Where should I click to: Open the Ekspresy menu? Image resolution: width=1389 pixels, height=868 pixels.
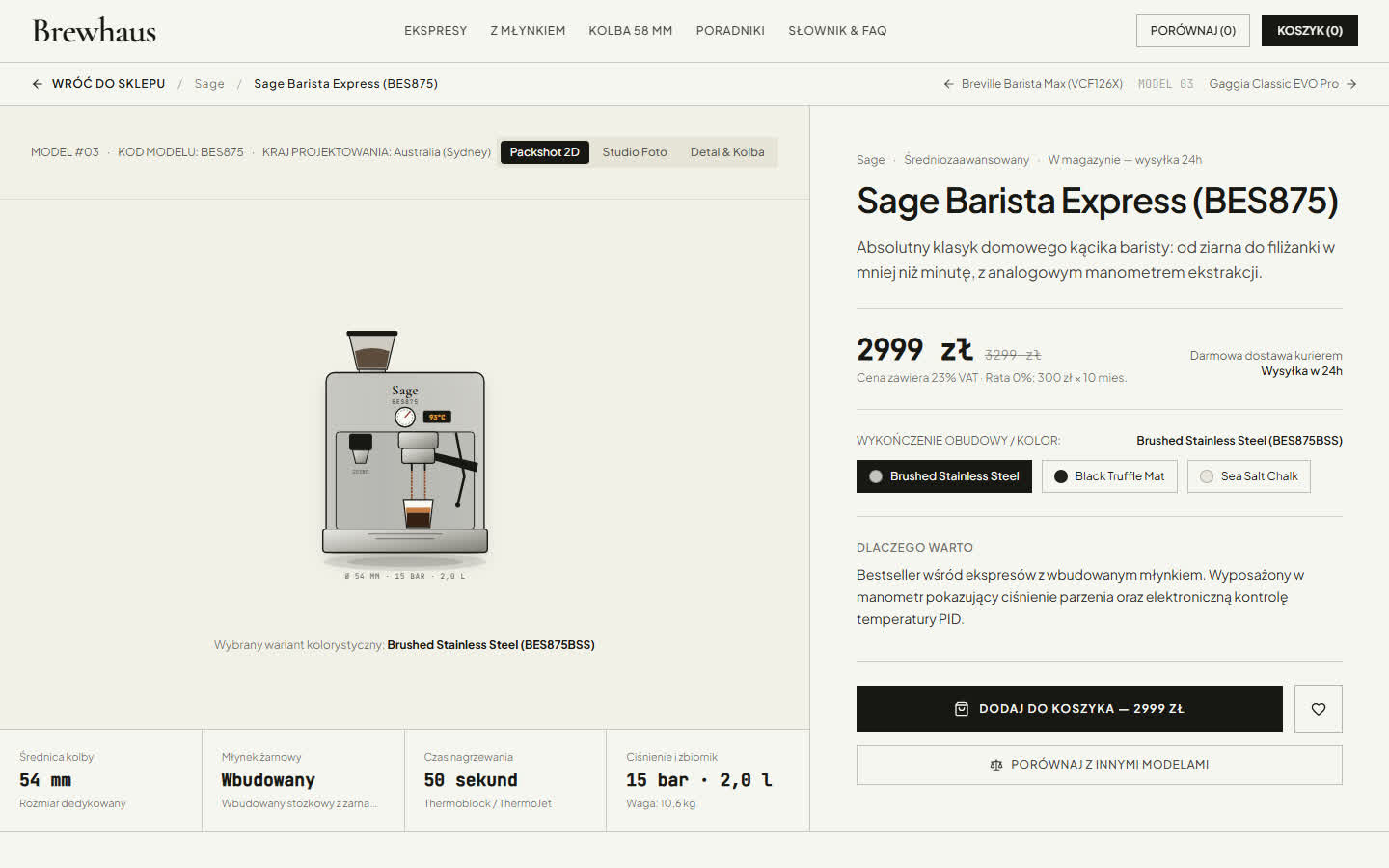click(x=435, y=31)
